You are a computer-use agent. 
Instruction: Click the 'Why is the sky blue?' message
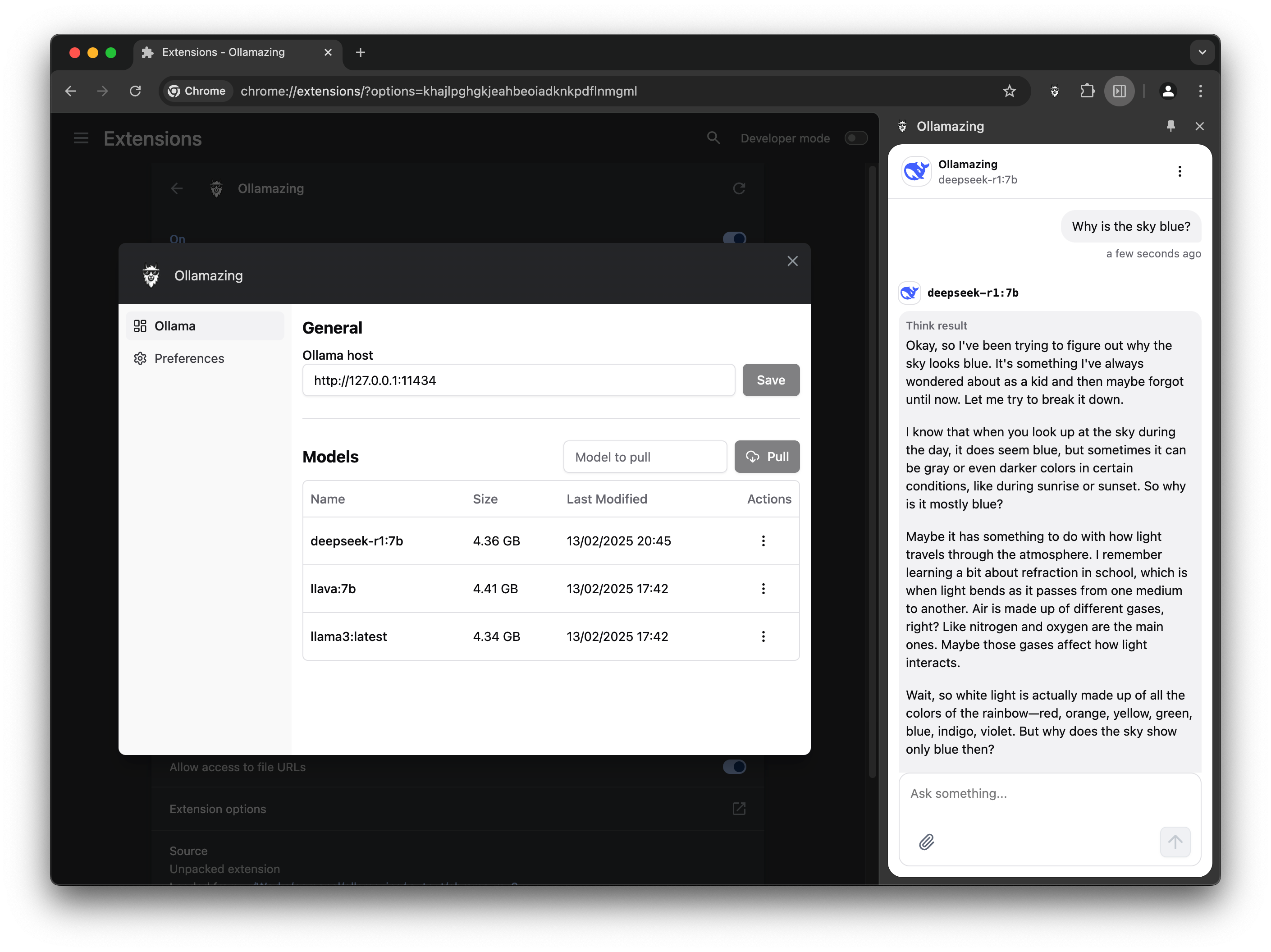coord(1131,226)
